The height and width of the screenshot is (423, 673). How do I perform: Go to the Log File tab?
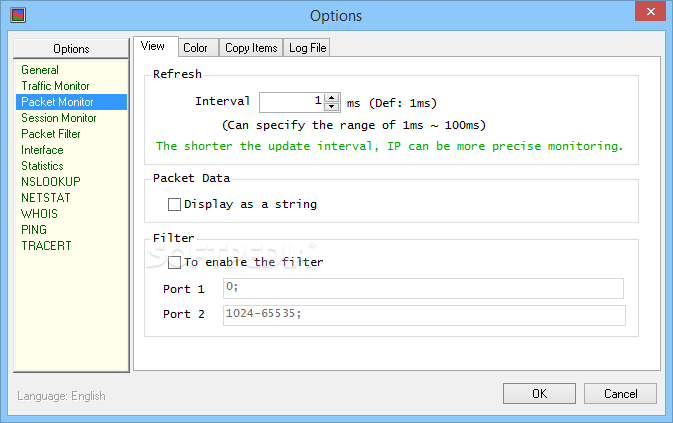tap(307, 47)
